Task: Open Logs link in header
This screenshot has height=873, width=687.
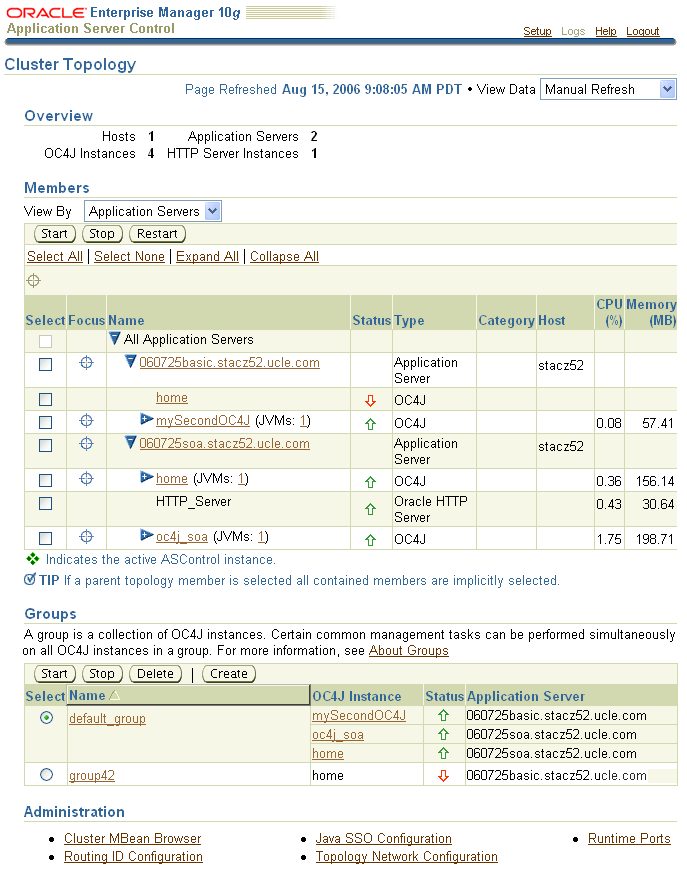Action: pos(573,31)
